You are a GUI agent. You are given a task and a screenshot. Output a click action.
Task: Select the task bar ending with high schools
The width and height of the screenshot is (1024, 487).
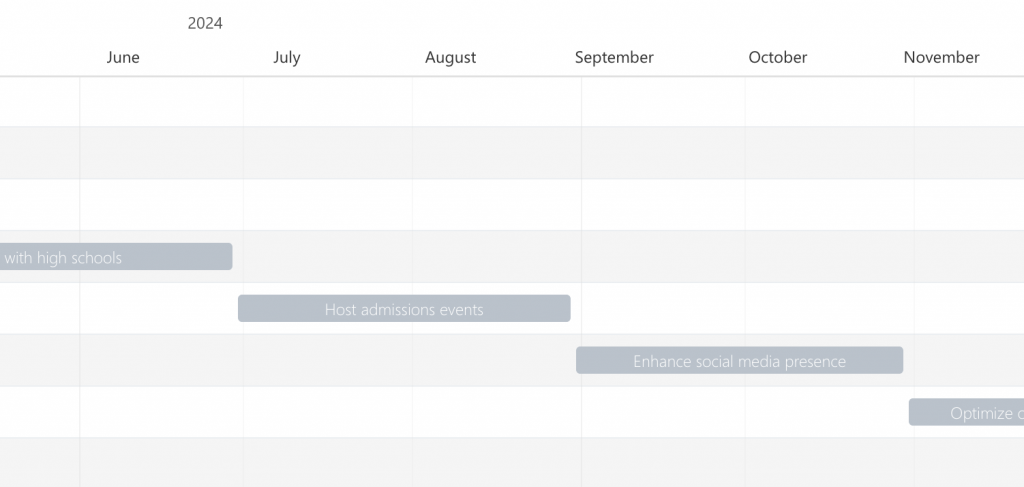coord(116,257)
